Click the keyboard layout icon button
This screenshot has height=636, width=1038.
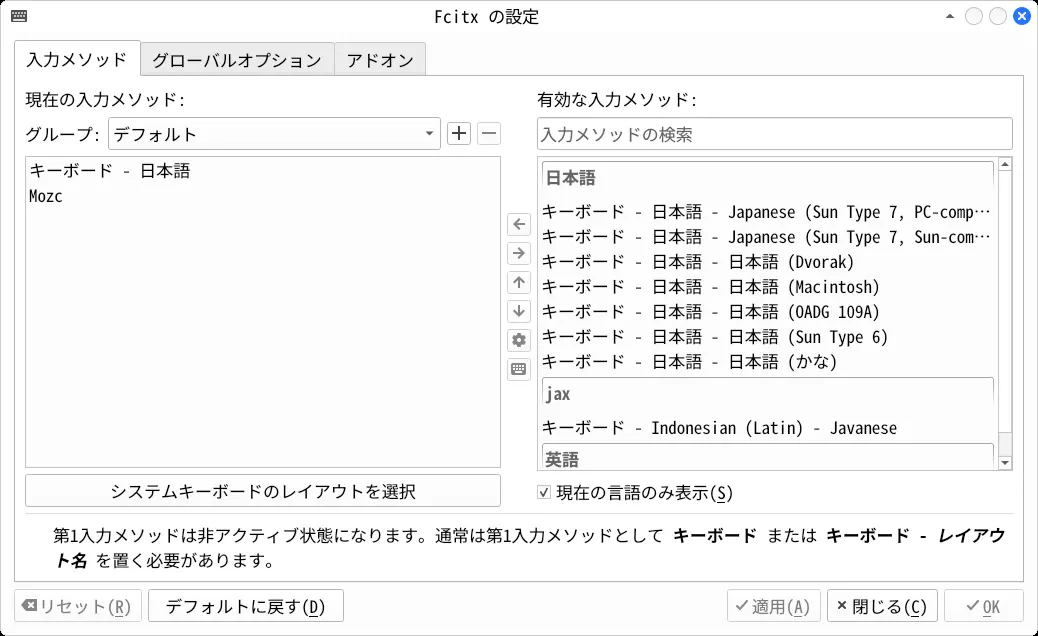coord(519,369)
